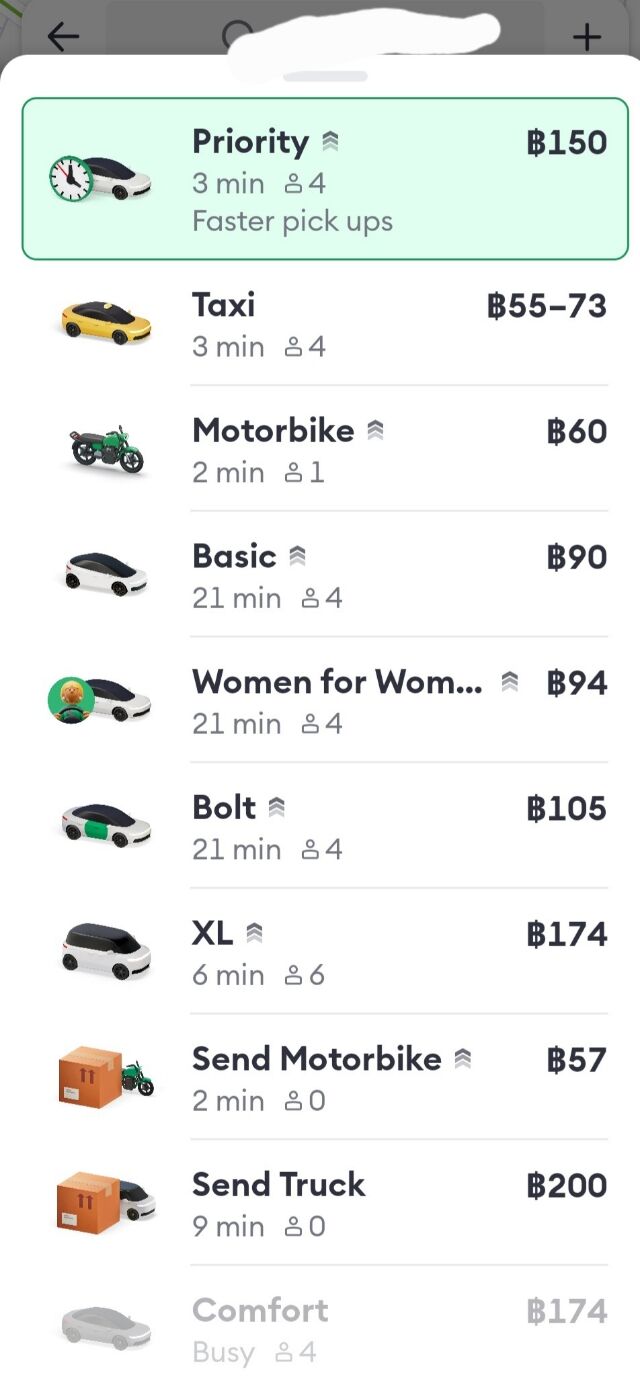This screenshot has height=1379, width=640.
Task: Choose the XL ฿174 ride option
Action: tap(320, 951)
